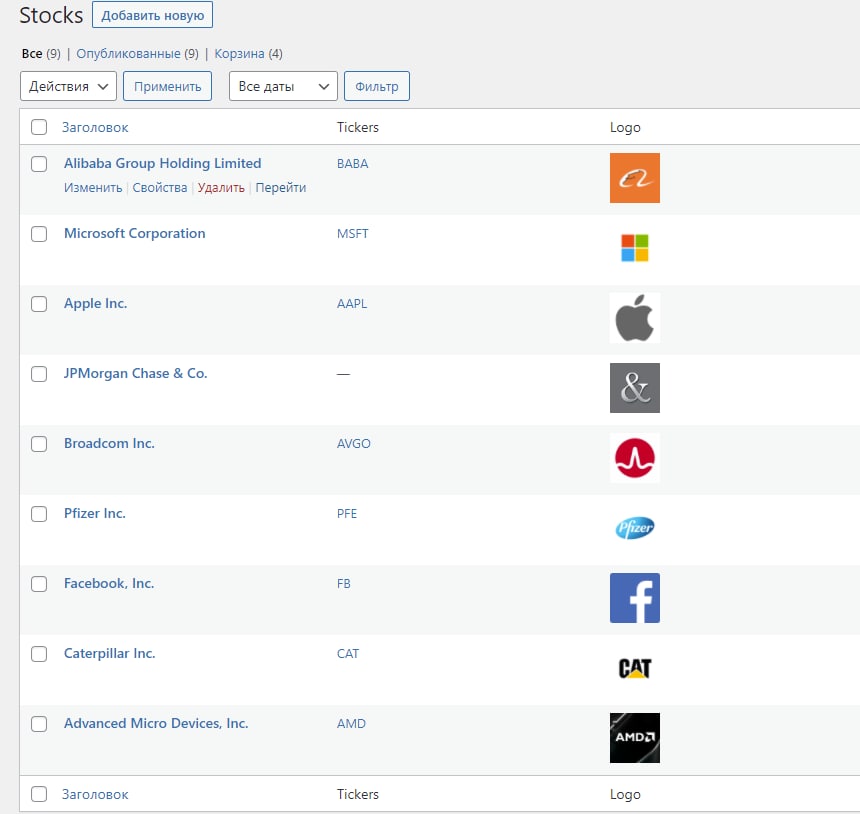This screenshot has width=860, height=814.
Task: Sort by the header Заголовок column
Action: [x=95, y=127]
